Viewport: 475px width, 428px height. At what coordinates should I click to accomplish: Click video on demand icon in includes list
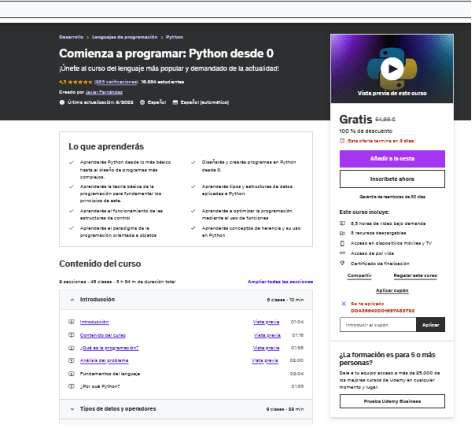click(x=342, y=223)
